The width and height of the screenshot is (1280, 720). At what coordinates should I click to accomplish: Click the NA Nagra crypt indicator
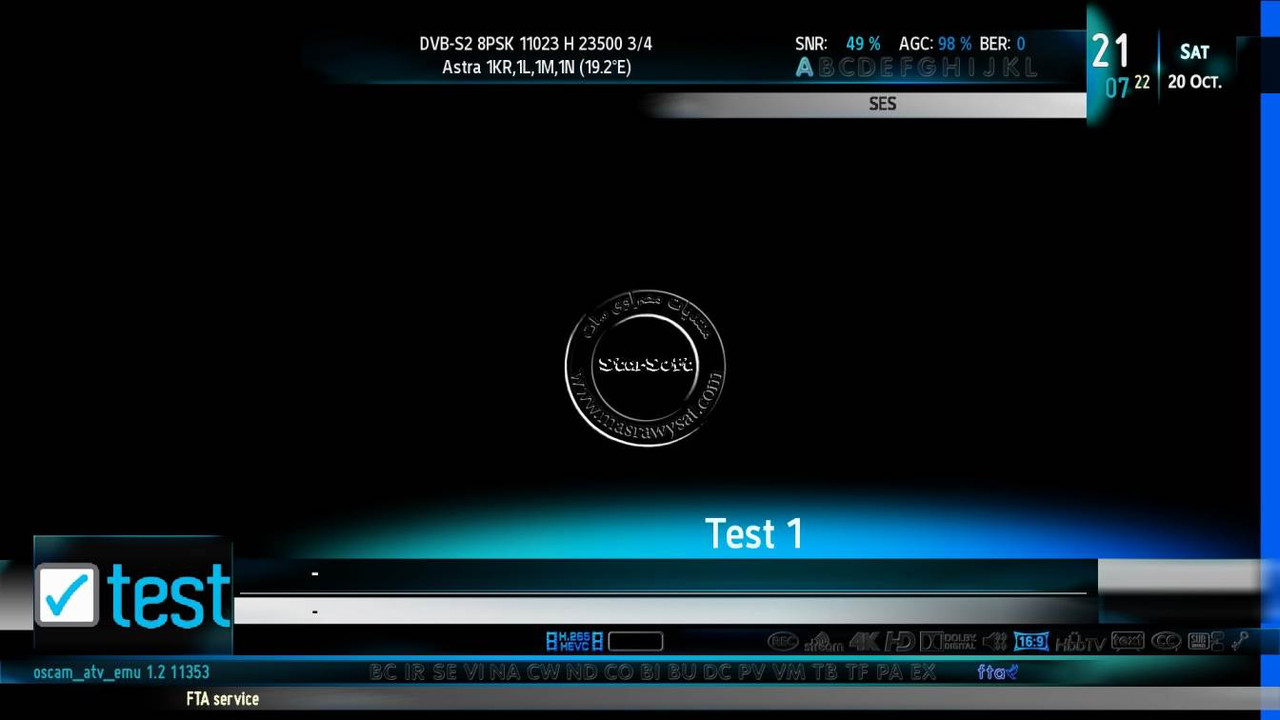tap(506, 672)
